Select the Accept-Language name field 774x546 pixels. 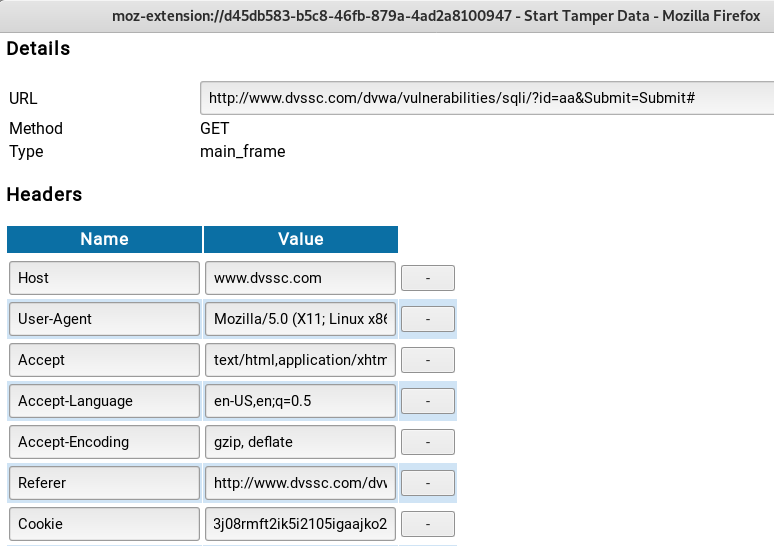[104, 401]
